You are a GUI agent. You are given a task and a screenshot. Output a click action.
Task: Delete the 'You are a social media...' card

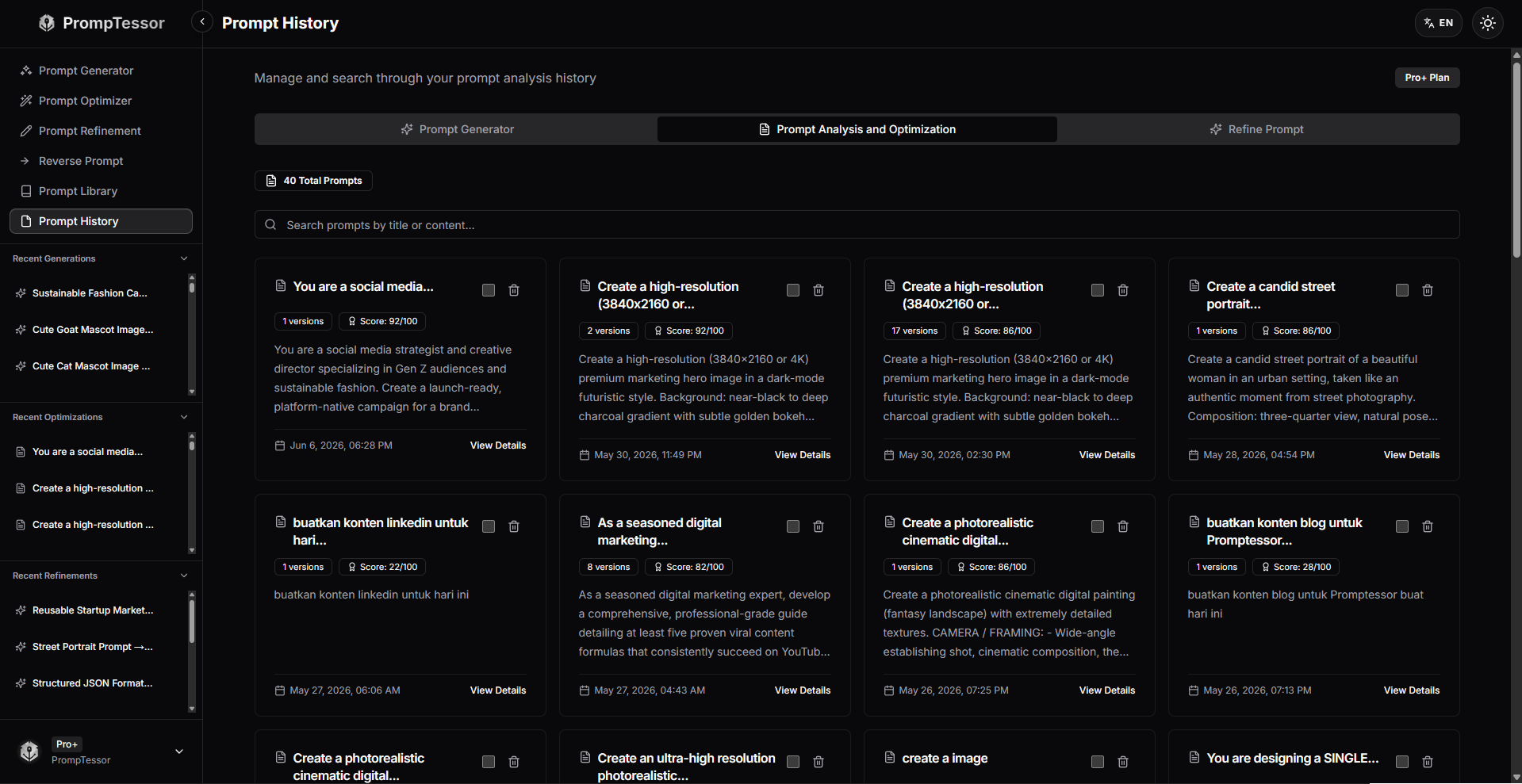[514, 290]
